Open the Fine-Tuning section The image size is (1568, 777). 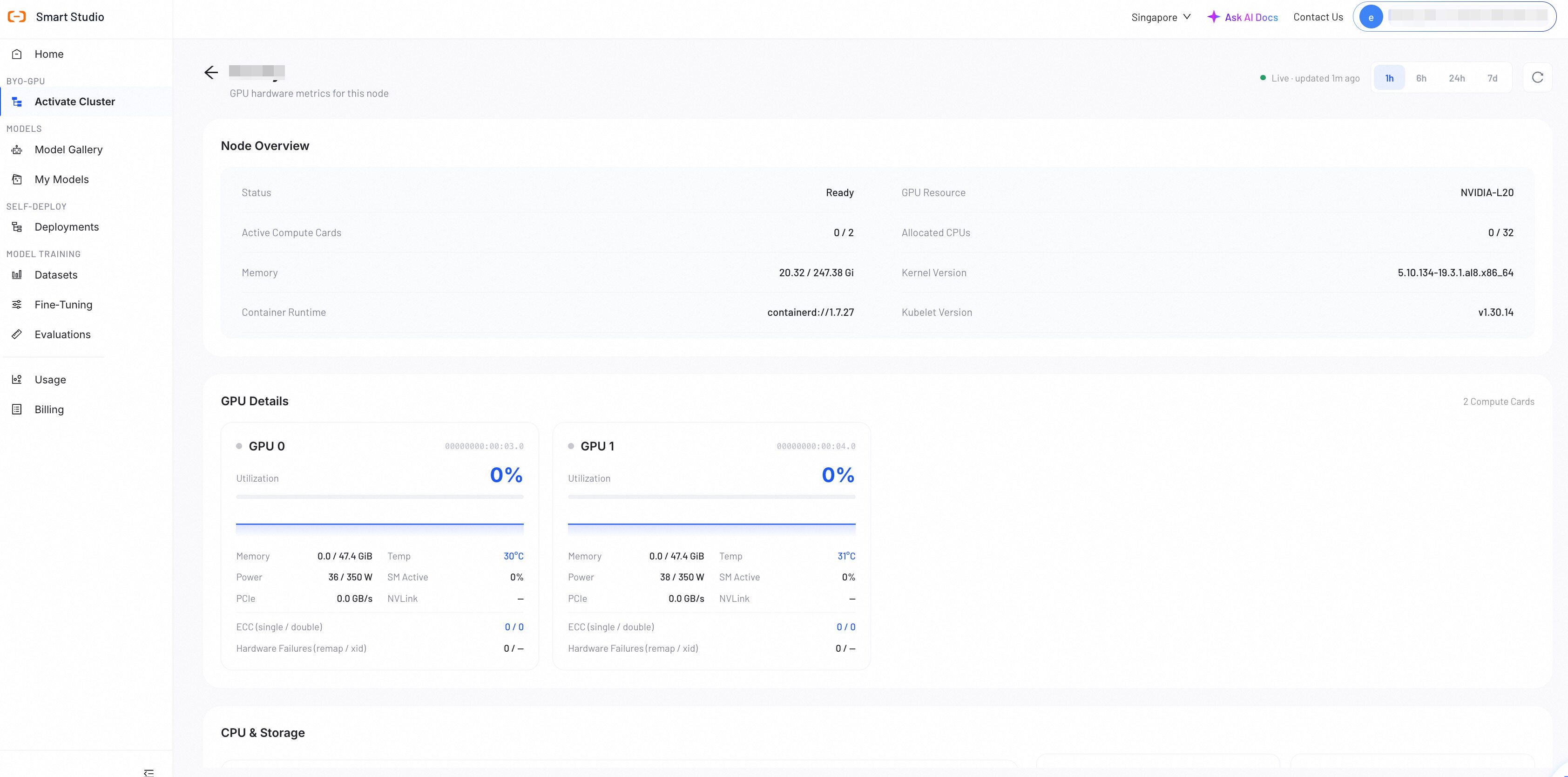63,305
